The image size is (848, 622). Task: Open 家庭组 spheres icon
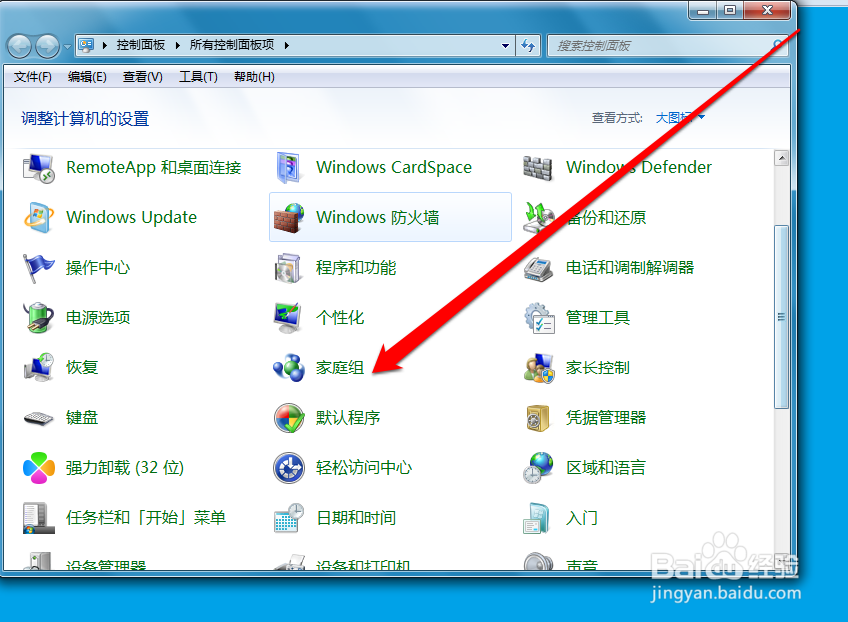coord(289,368)
